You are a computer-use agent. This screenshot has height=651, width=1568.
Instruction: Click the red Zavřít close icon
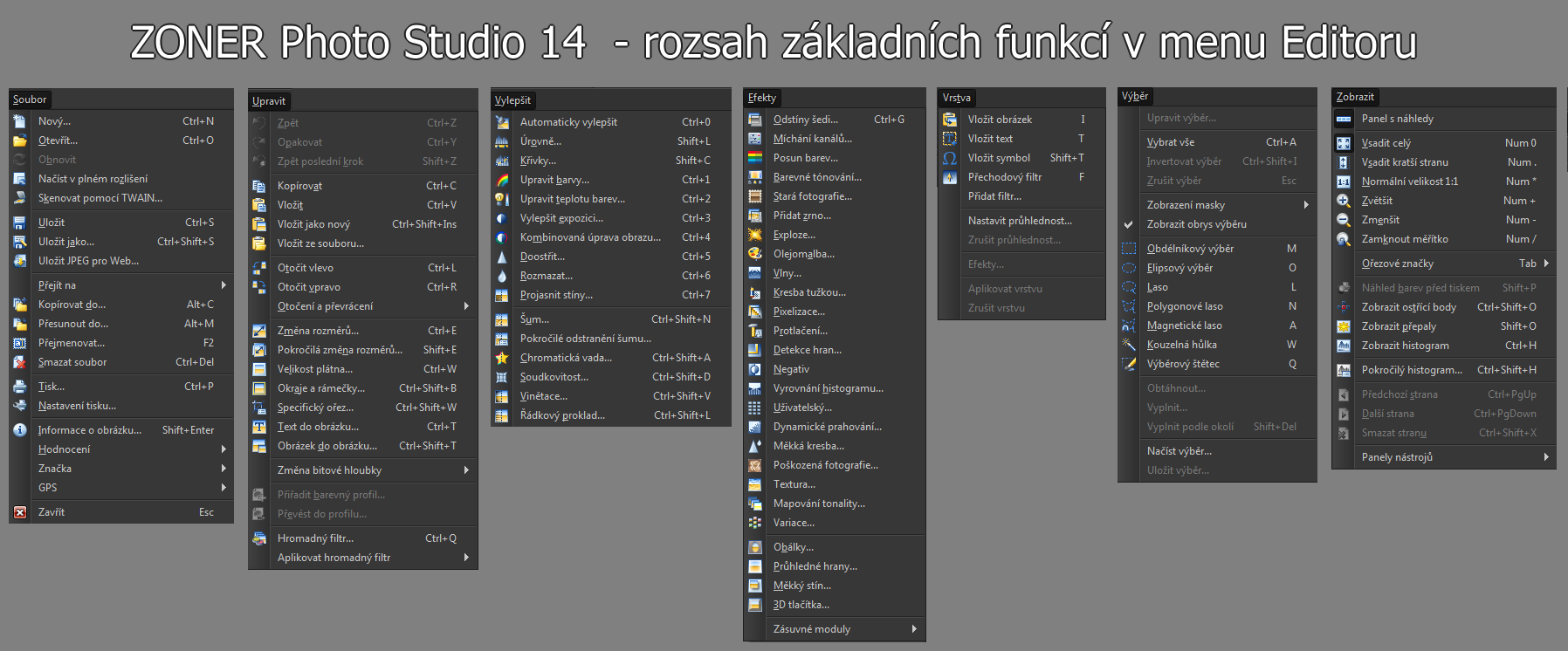click(19, 512)
